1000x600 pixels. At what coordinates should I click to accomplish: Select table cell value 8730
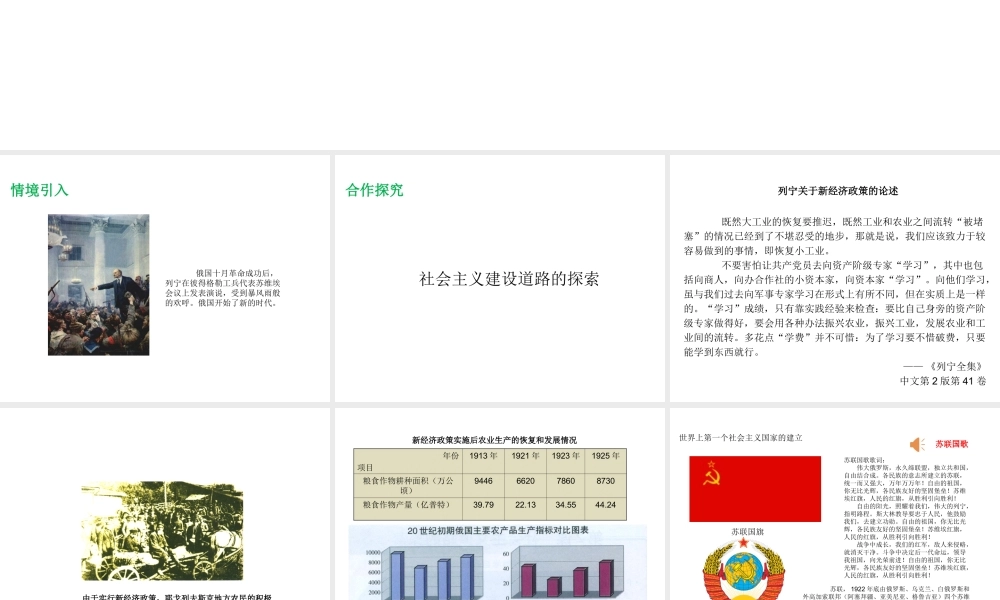(x=605, y=481)
